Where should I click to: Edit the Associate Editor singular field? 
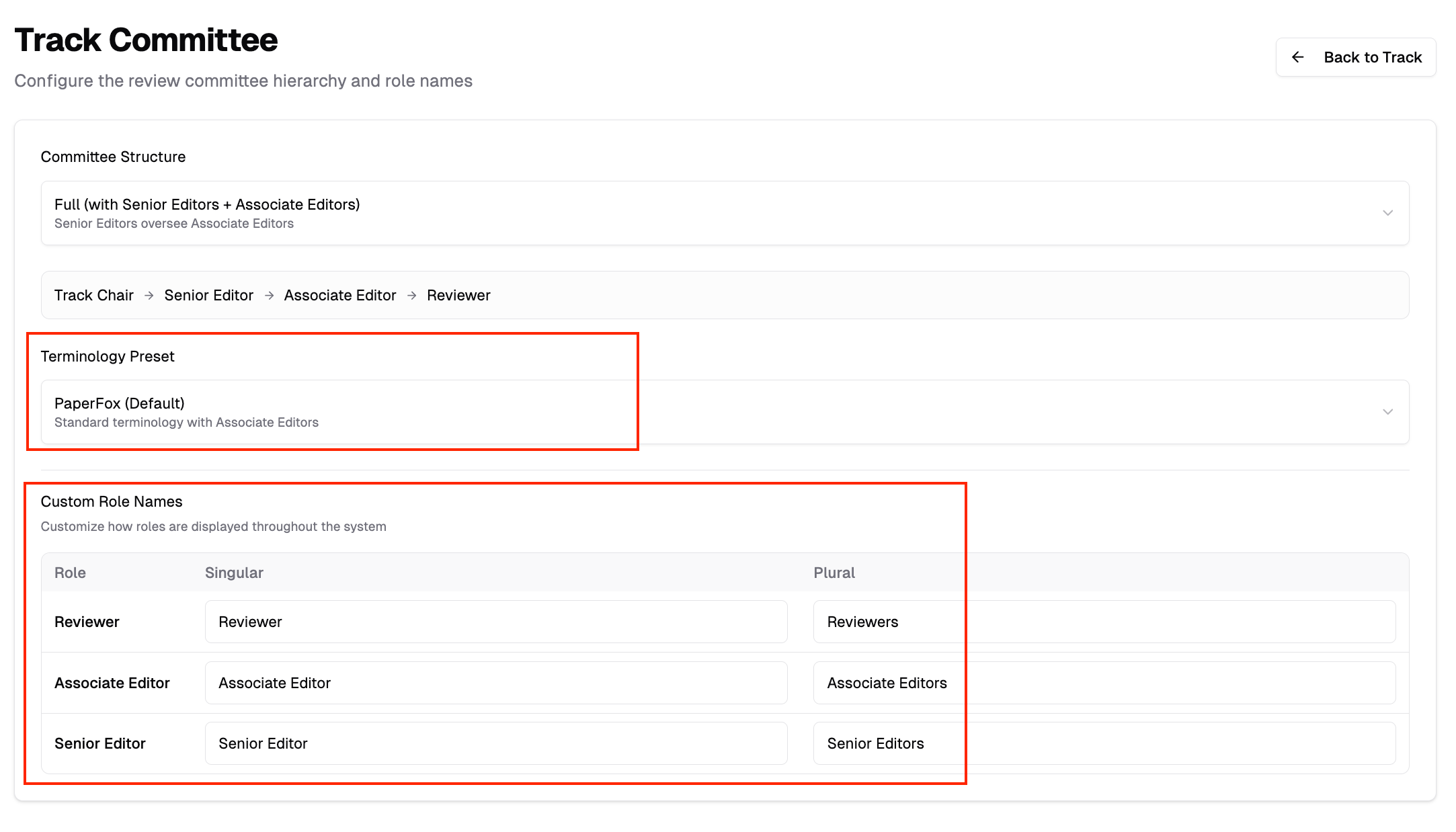coord(495,683)
